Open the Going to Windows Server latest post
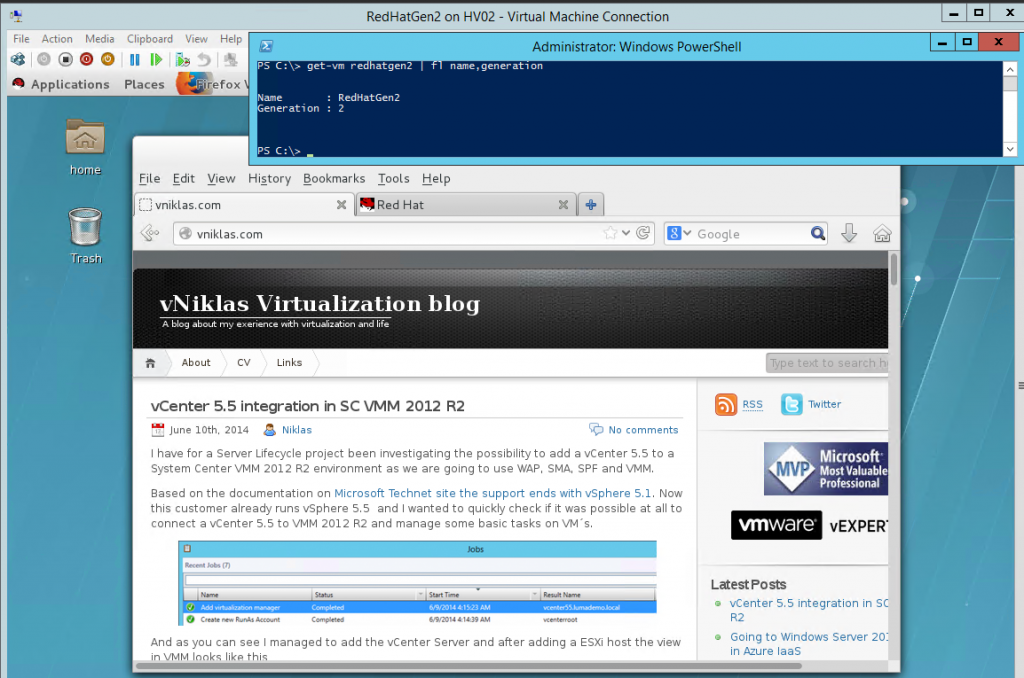This screenshot has width=1024, height=678. (x=809, y=643)
